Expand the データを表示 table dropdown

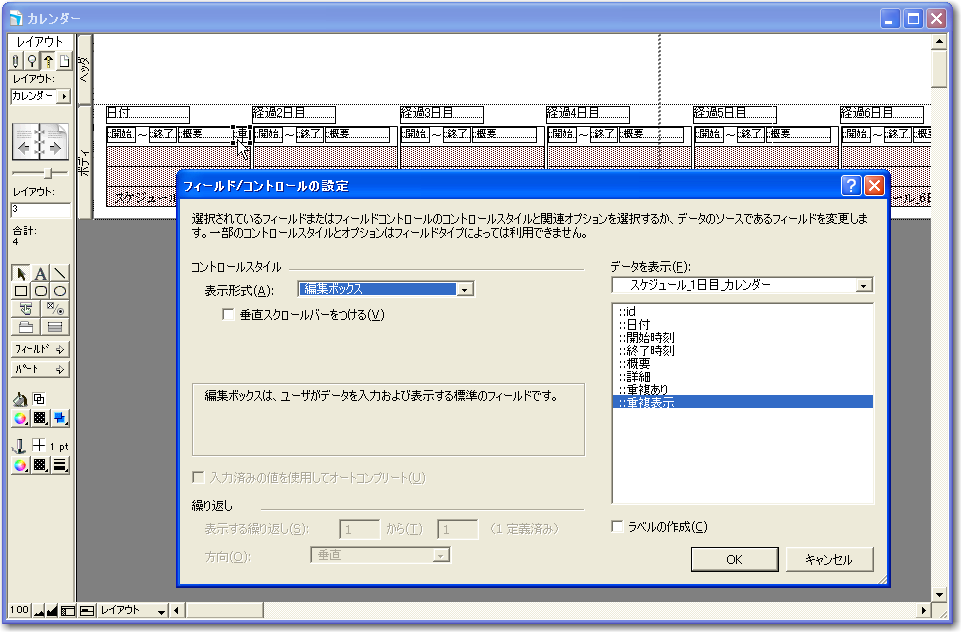(864, 286)
